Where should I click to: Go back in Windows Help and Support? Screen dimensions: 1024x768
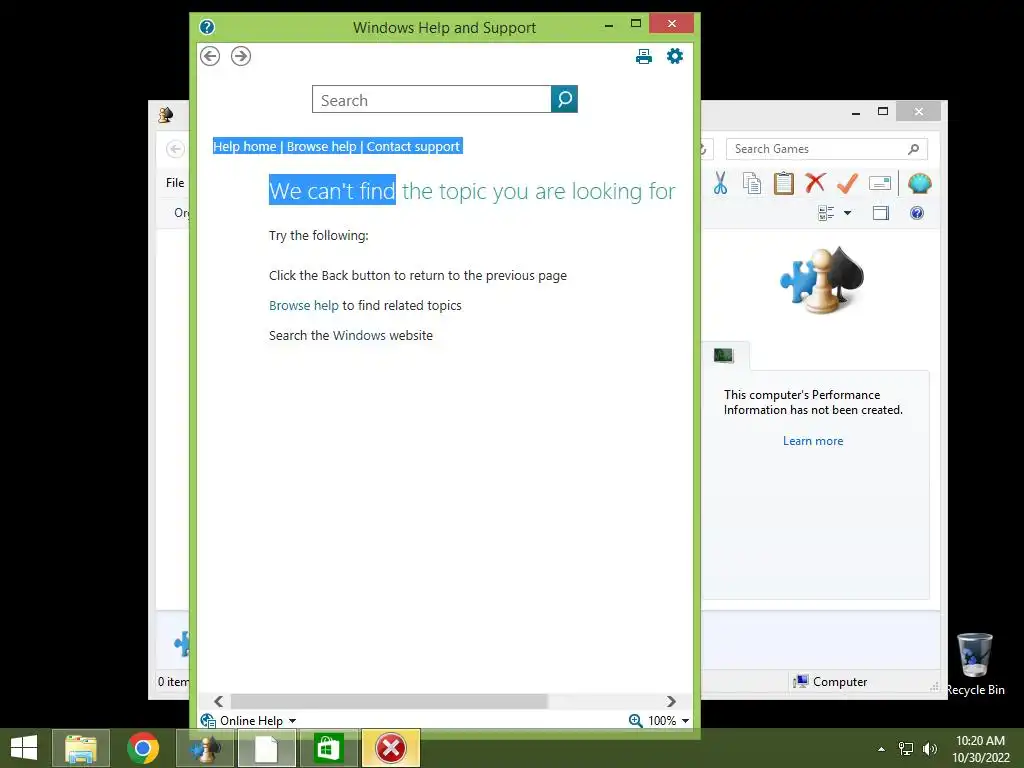point(210,56)
